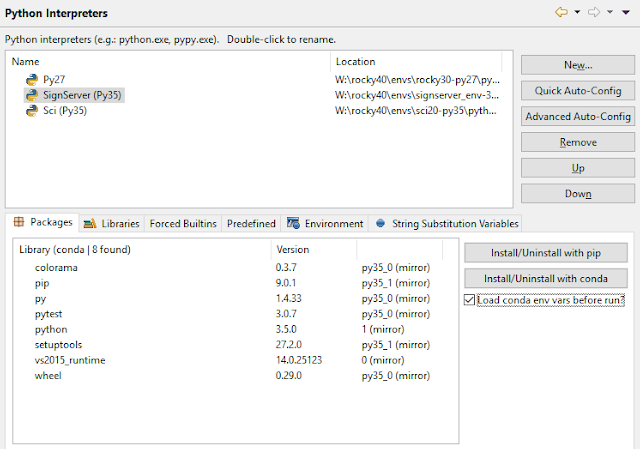Click Install/Uninstall with pip button
Viewport: 640px width, 449px height.
(546, 253)
